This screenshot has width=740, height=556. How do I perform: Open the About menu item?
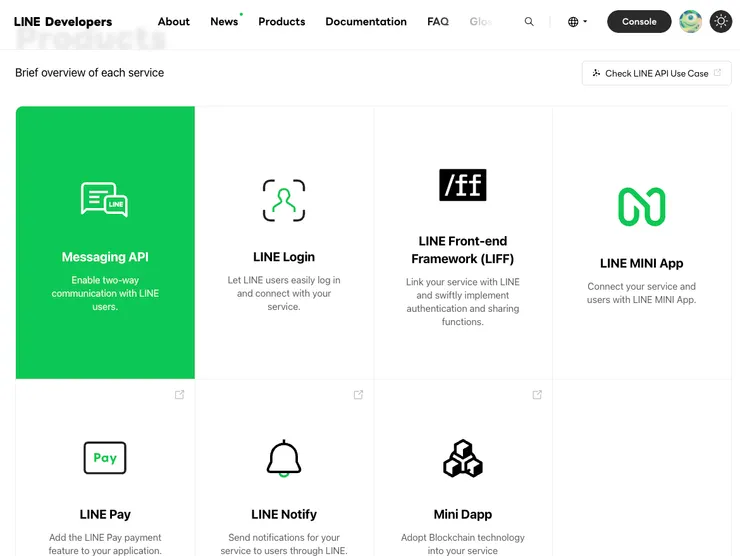point(174,22)
